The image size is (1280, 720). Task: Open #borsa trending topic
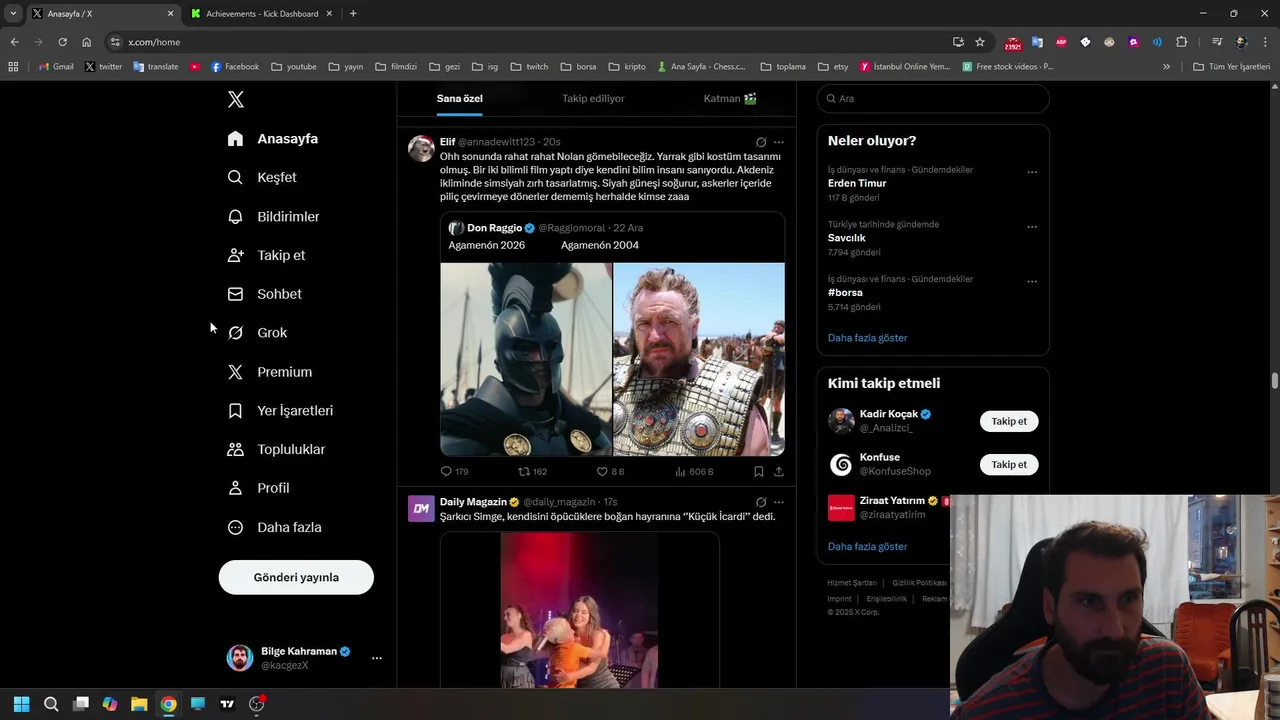(845, 293)
